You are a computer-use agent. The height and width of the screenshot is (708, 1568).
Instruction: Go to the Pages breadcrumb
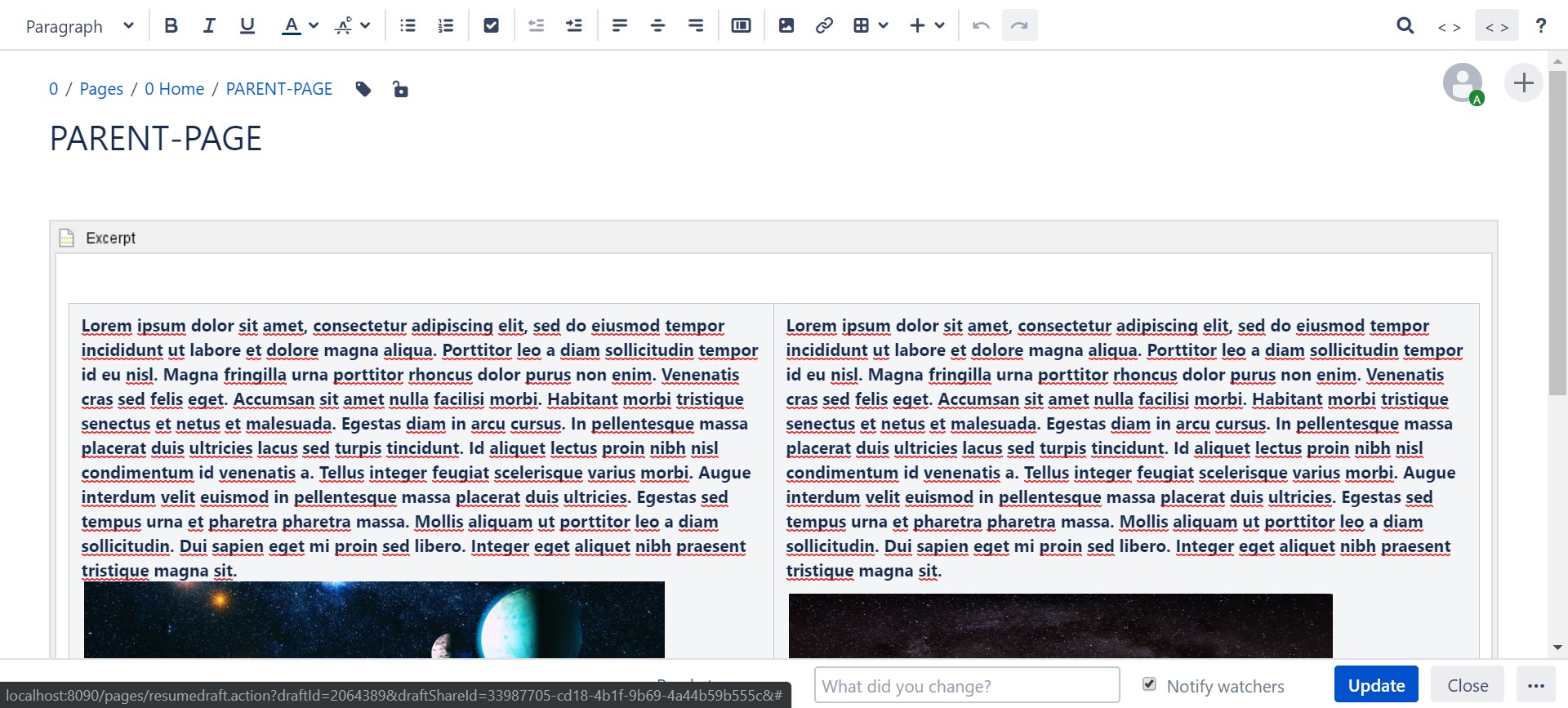pyautogui.click(x=101, y=89)
